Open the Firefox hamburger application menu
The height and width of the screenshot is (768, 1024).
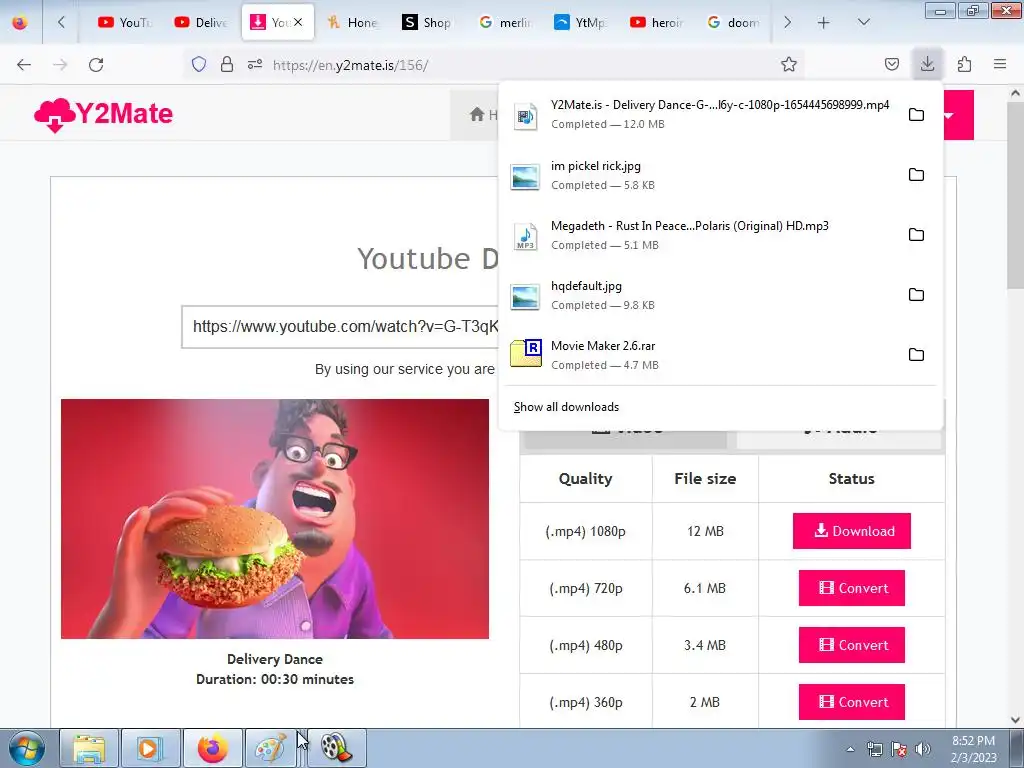coord(1000,64)
